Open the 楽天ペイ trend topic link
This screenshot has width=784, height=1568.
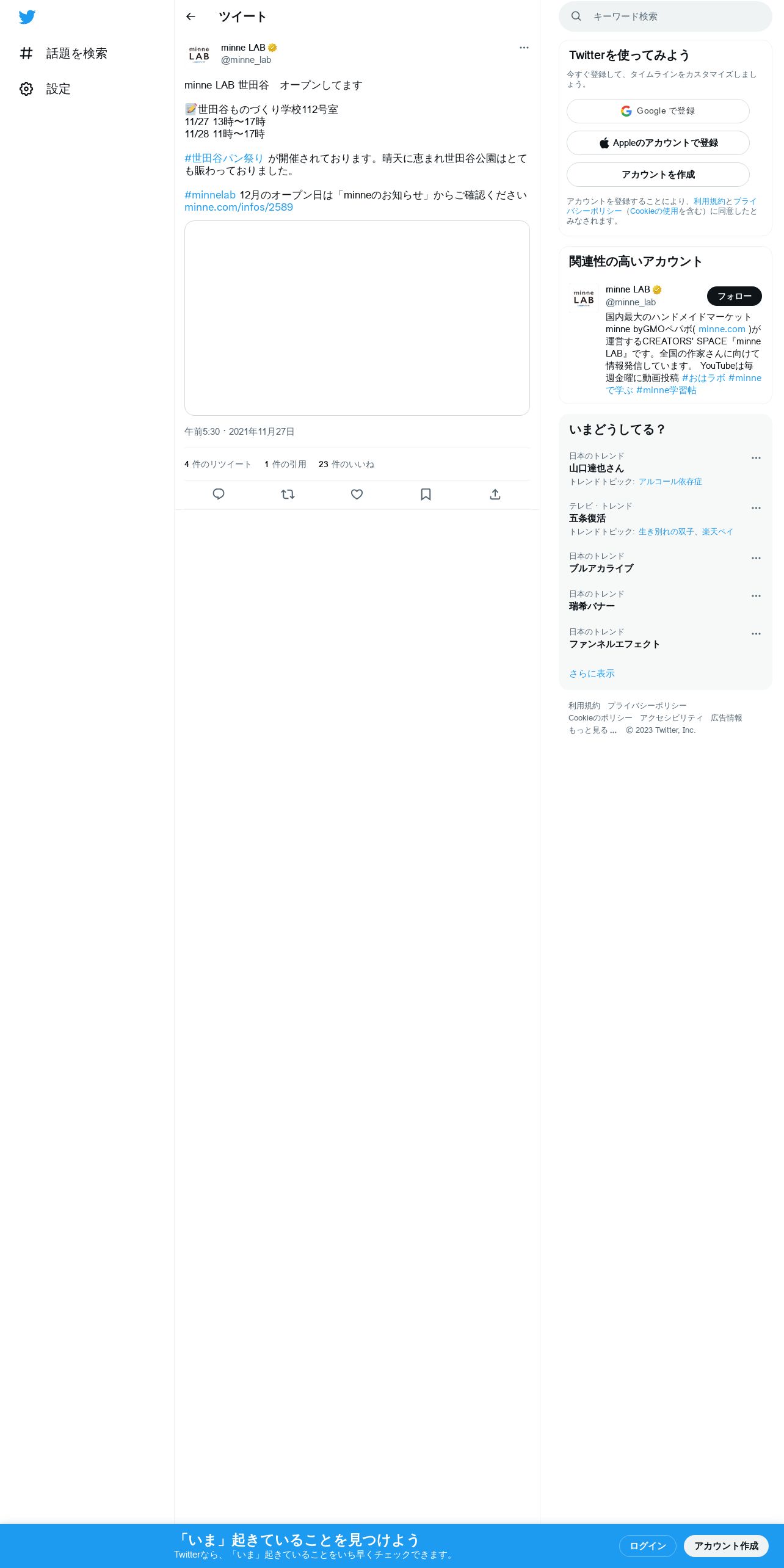[717, 532]
